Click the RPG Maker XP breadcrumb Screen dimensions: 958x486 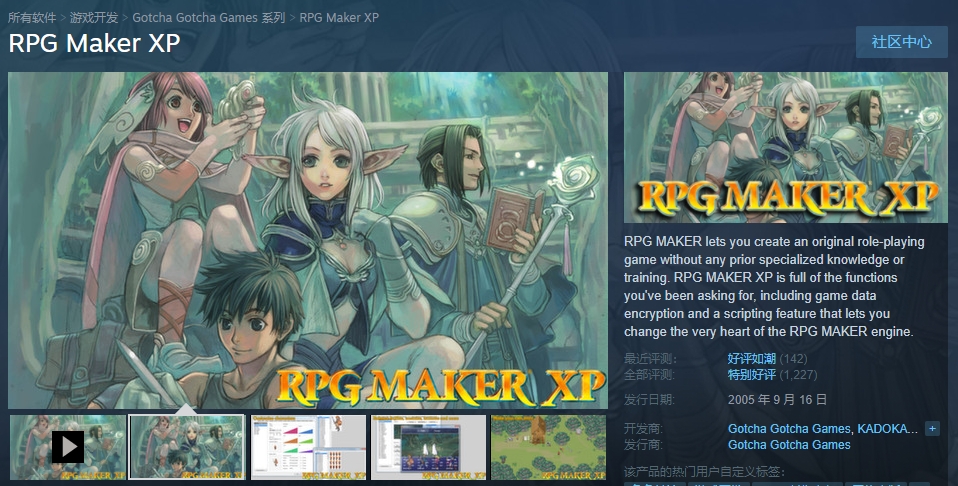pyautogui.click(x=339, y=18)
